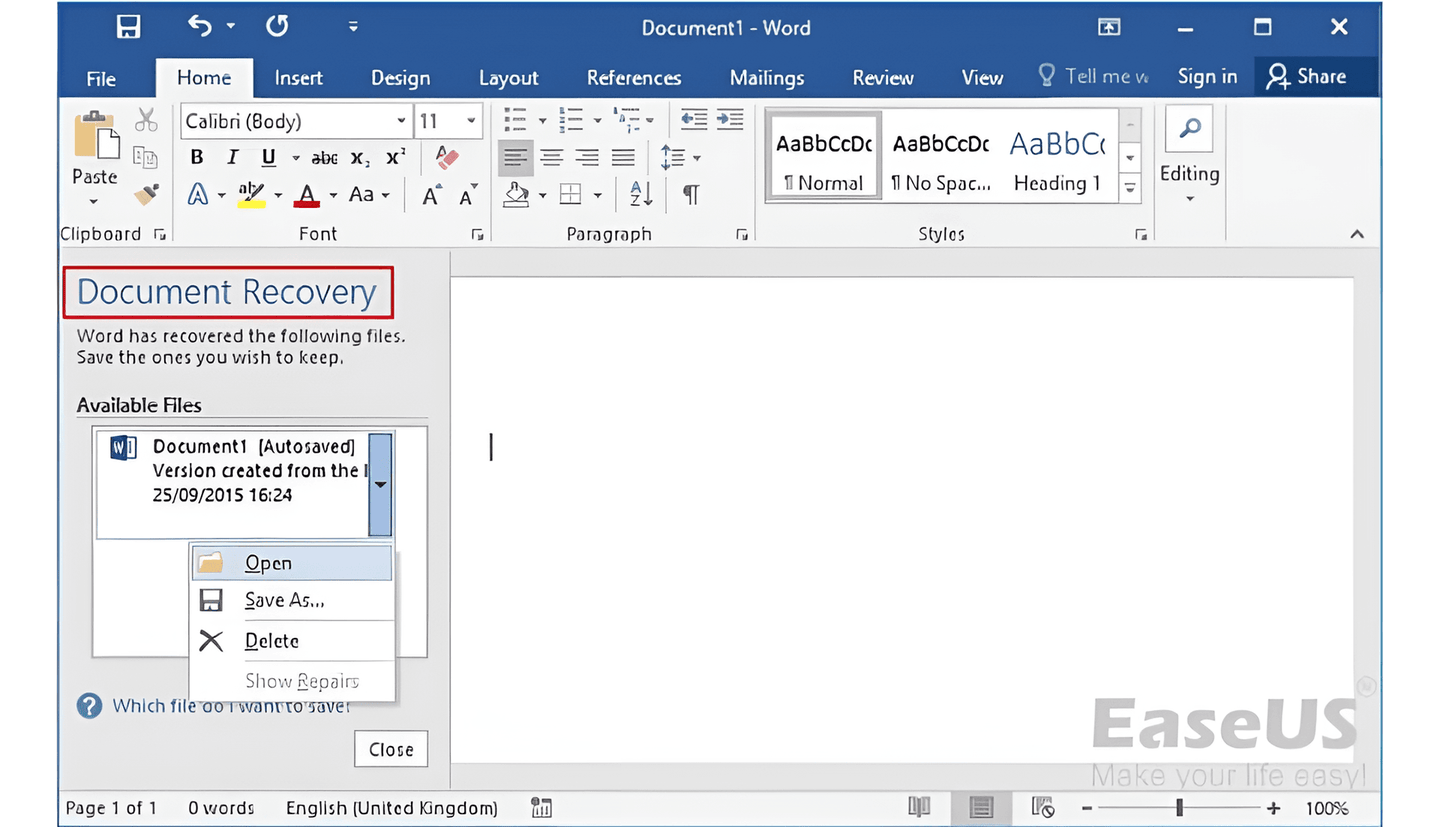This screenshot has width=1440, height=827.
Task: Click the Format Painter brush icon
Action: coord(146,194)
